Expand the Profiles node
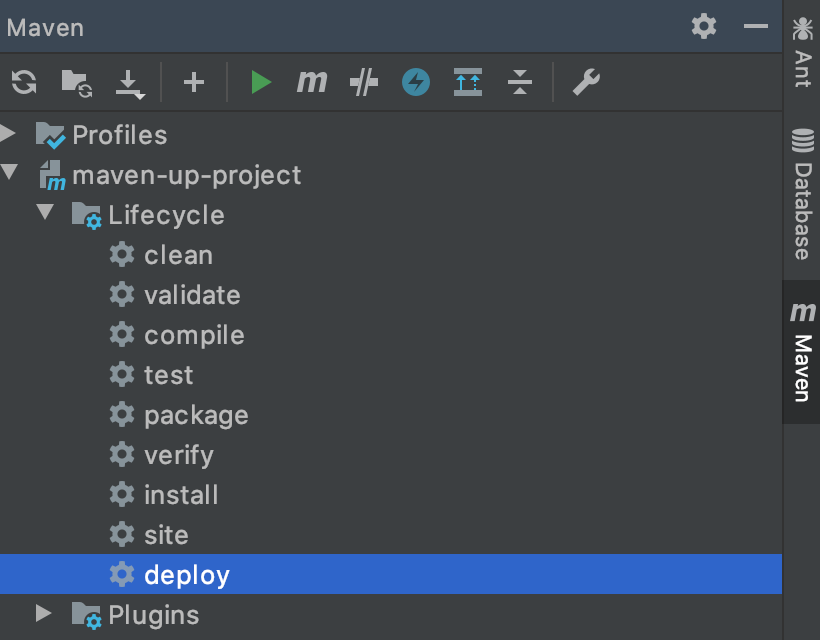 [x=7, y=133]
